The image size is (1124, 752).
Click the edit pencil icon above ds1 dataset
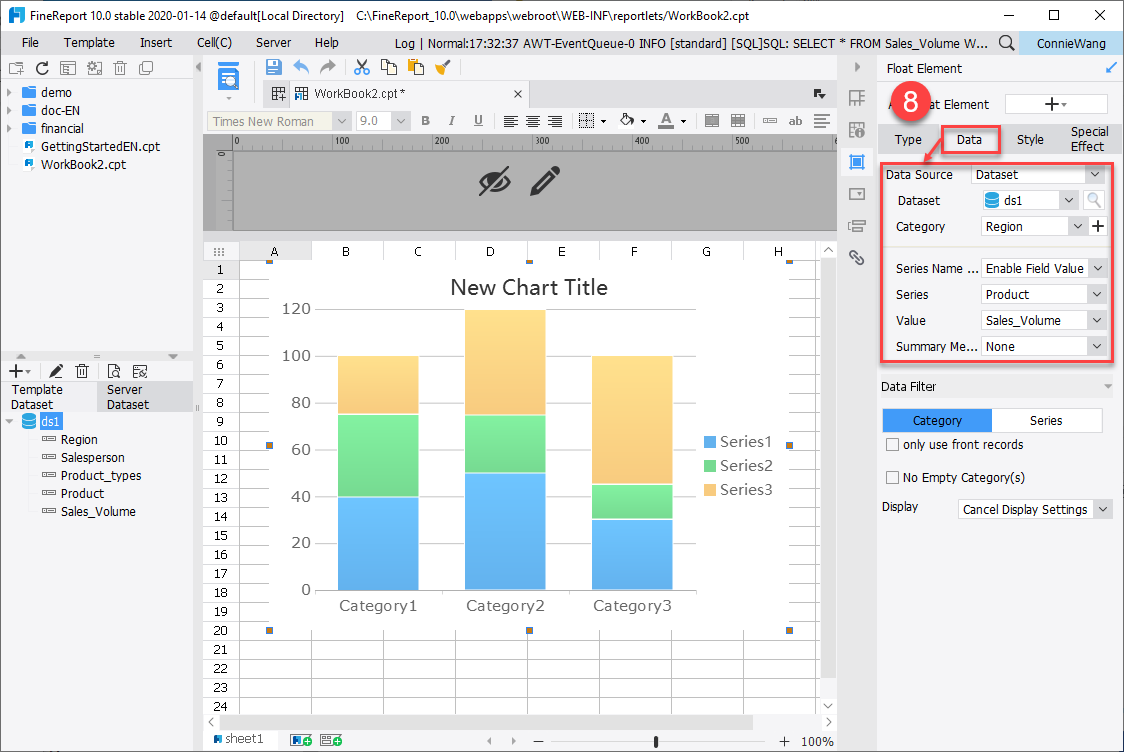coord(56,370)
